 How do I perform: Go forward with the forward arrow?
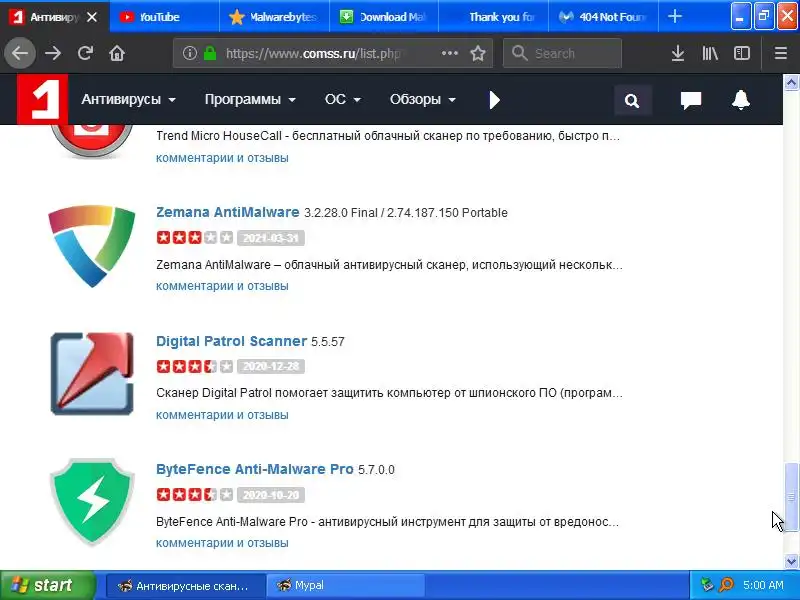click(53, 53)
